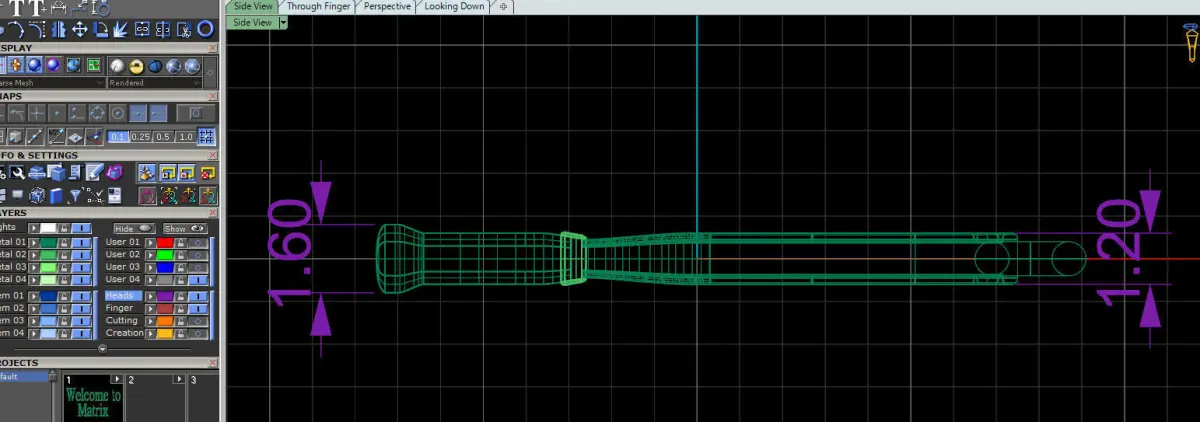
Task: Click the chain link Join icon
Action: pos(142,30)
